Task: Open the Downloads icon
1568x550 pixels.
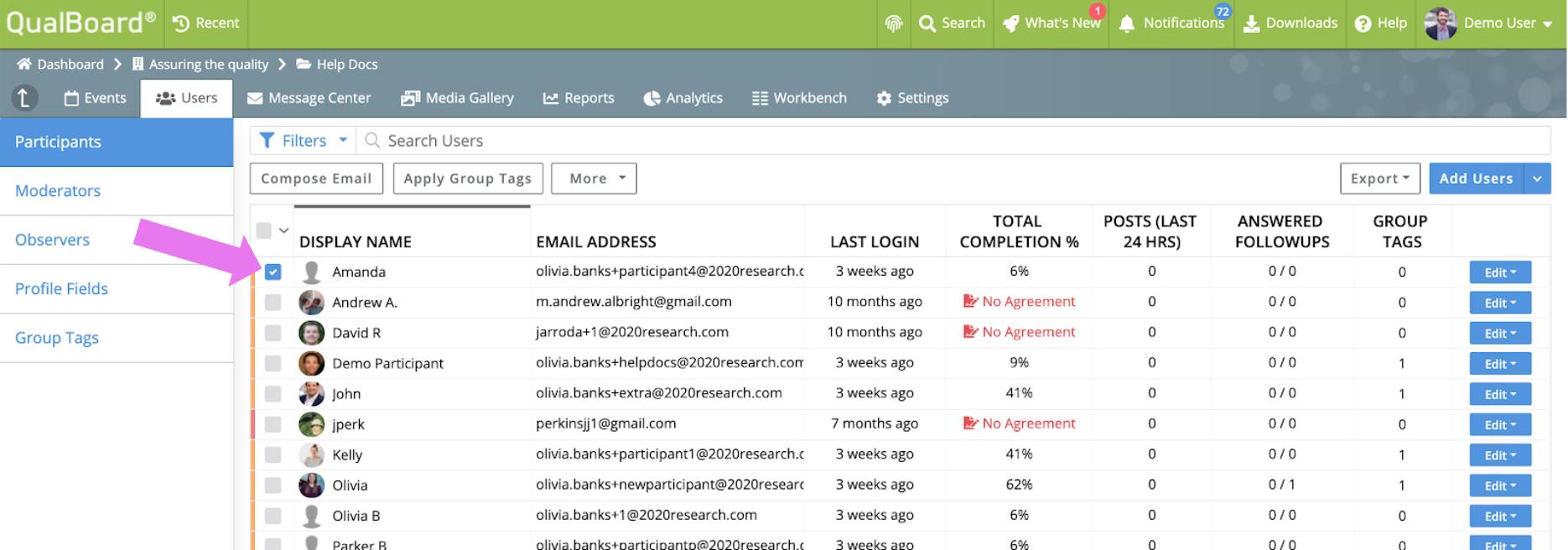Action: (x=1251, y=23)
